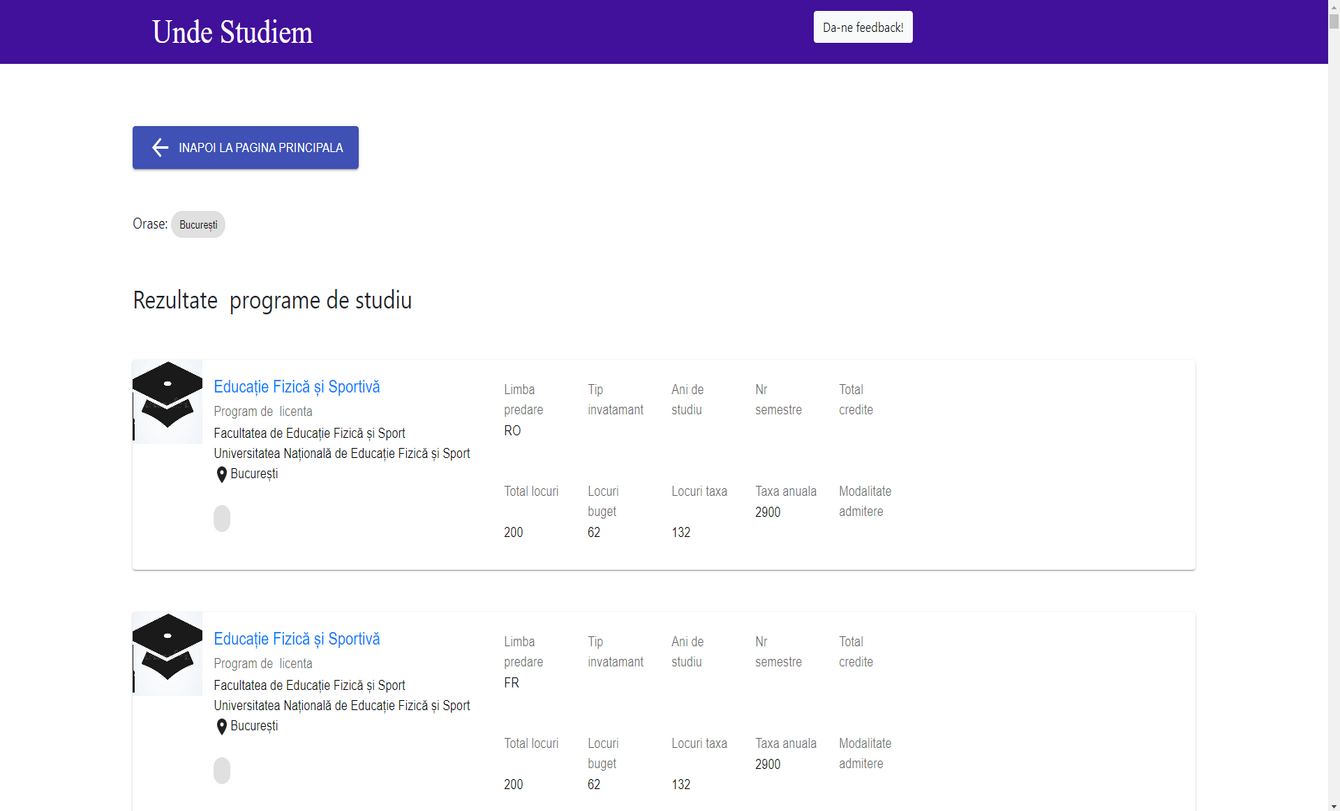Select the București city filter chip
1340x811 pixels.
coord(198,225)
